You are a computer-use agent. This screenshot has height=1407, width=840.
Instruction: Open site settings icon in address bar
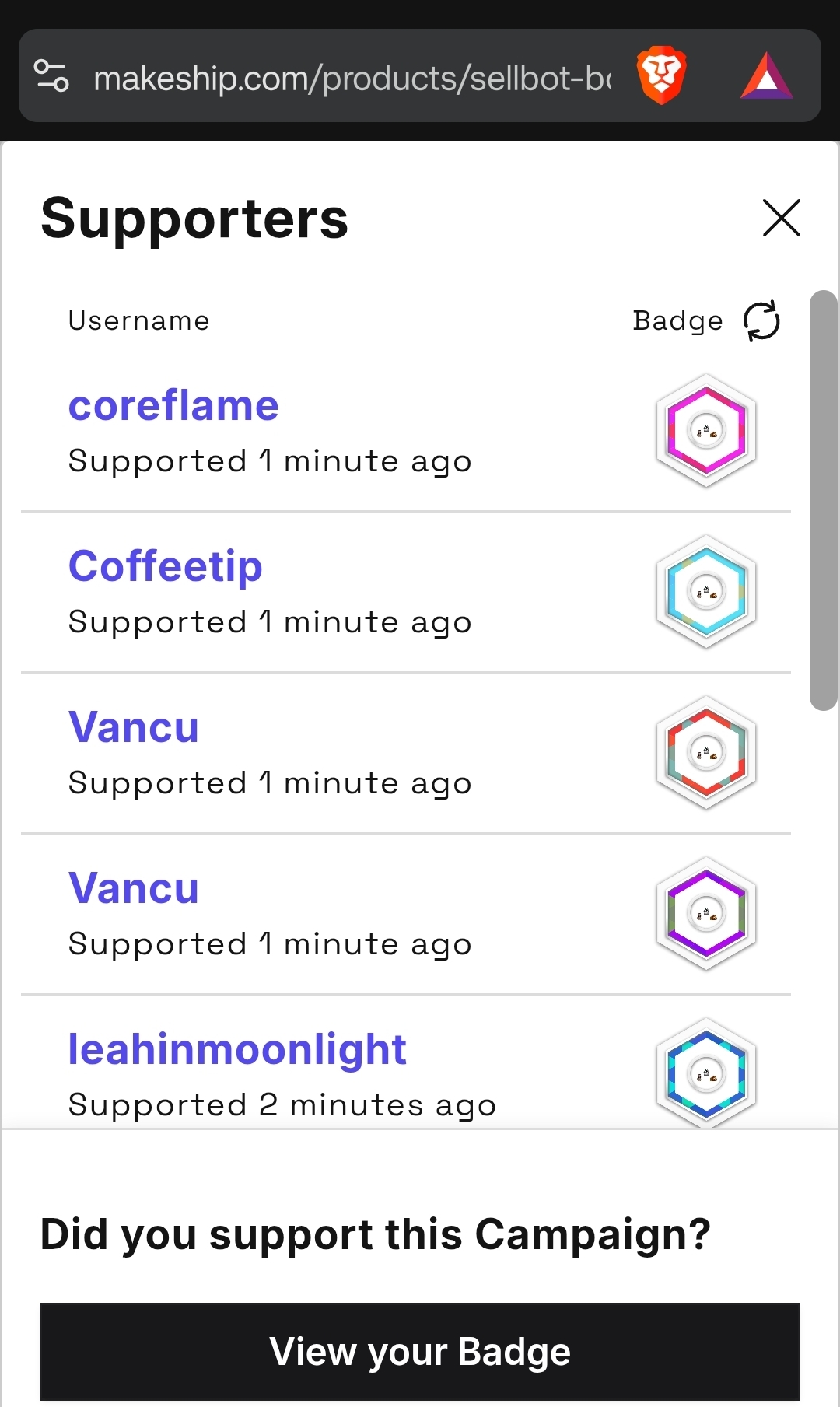(52, 76)
